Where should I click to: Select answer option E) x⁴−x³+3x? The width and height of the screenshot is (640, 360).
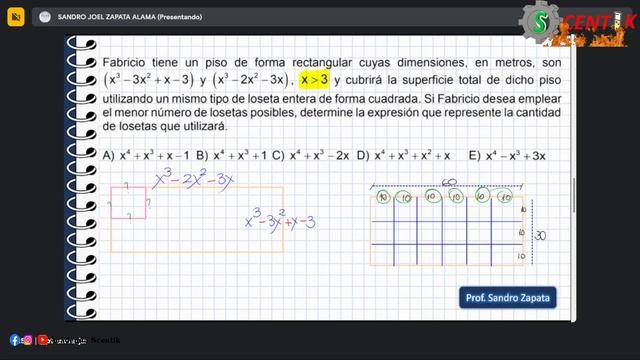[507, 156]
